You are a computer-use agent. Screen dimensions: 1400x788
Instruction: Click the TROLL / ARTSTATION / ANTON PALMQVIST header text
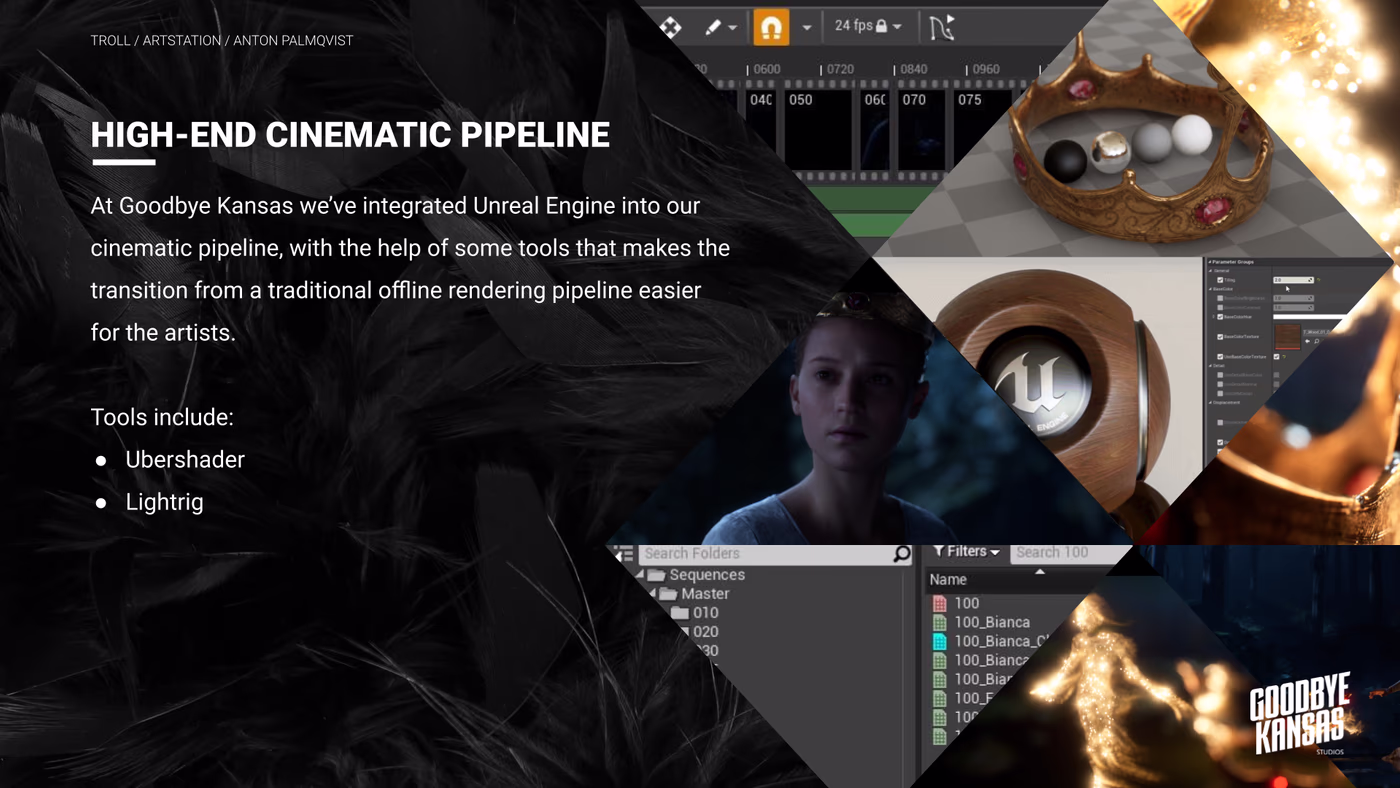point(222,41)
